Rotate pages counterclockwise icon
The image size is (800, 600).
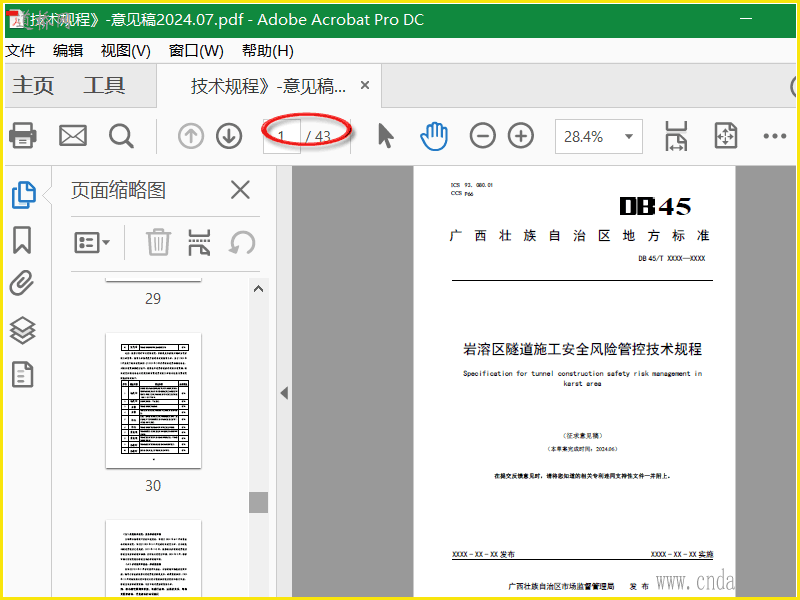(242, 242)
